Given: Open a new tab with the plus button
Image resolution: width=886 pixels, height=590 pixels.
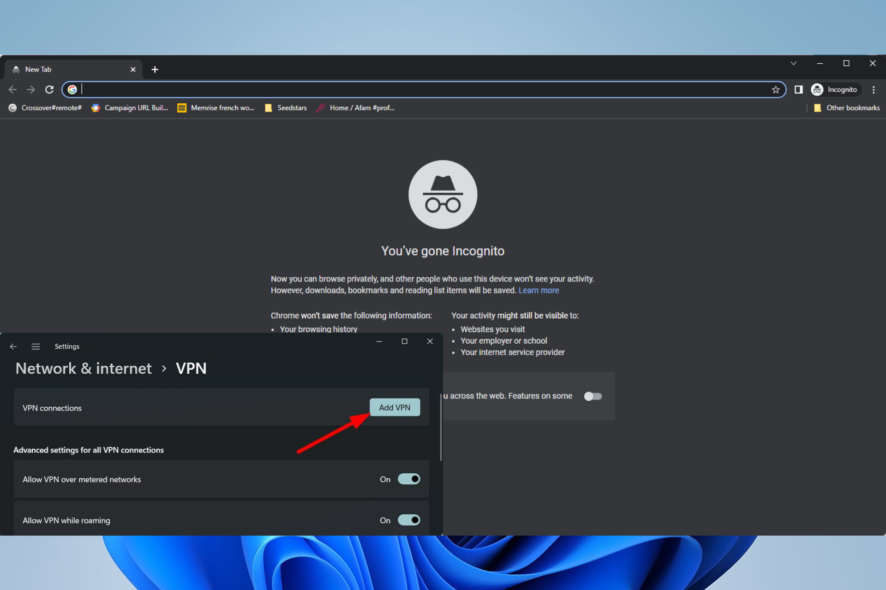Looking at the screenshot, I should tap(155, 70).
